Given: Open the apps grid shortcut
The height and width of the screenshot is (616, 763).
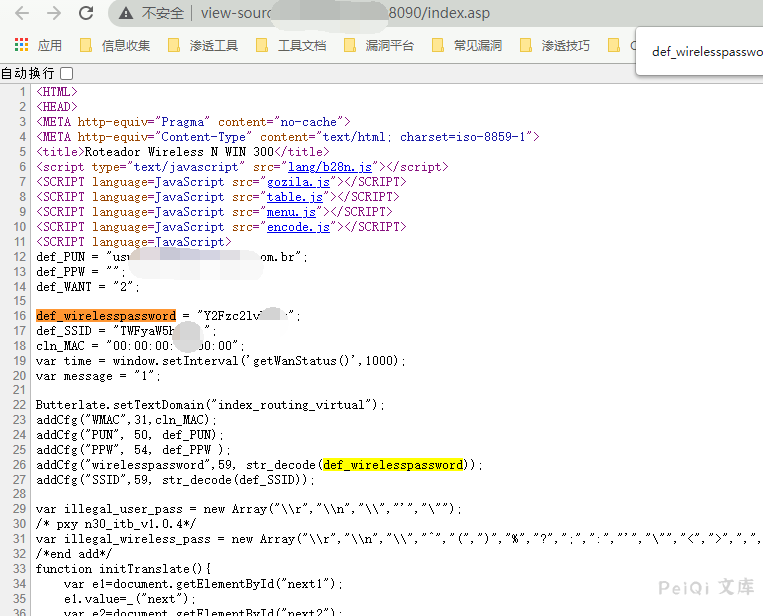Looking at the screenshot, I should [21, 45].
